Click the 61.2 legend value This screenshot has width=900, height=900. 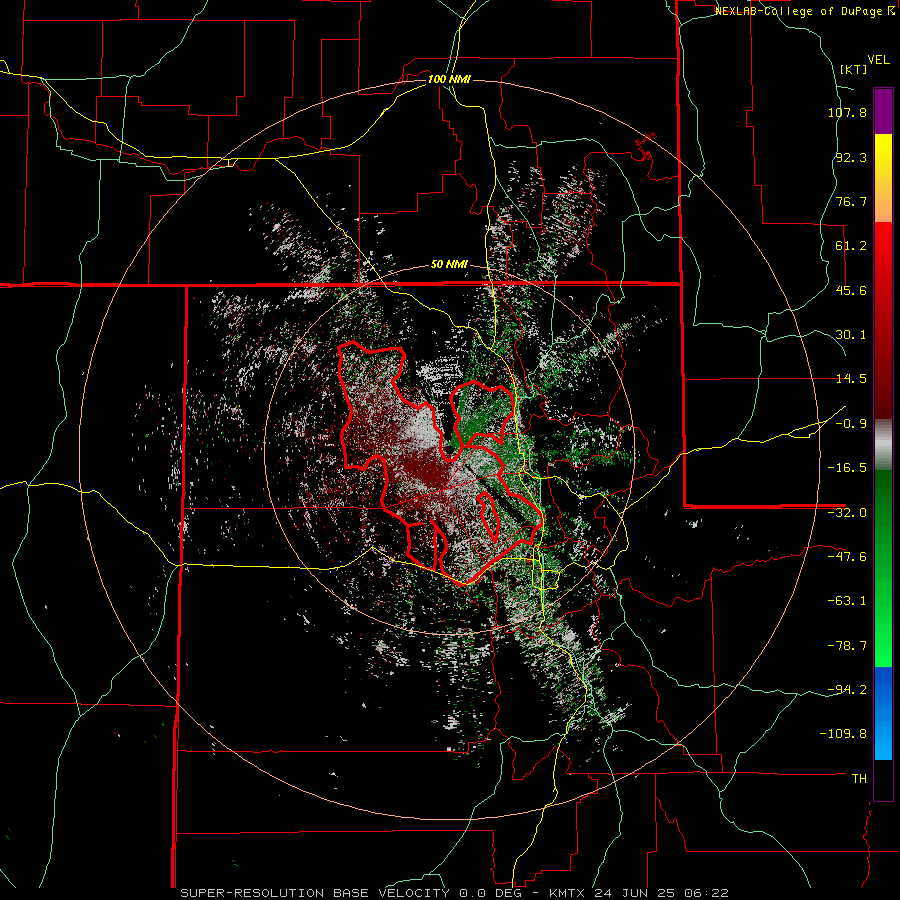pyautogui.click(x=851, y=246)
